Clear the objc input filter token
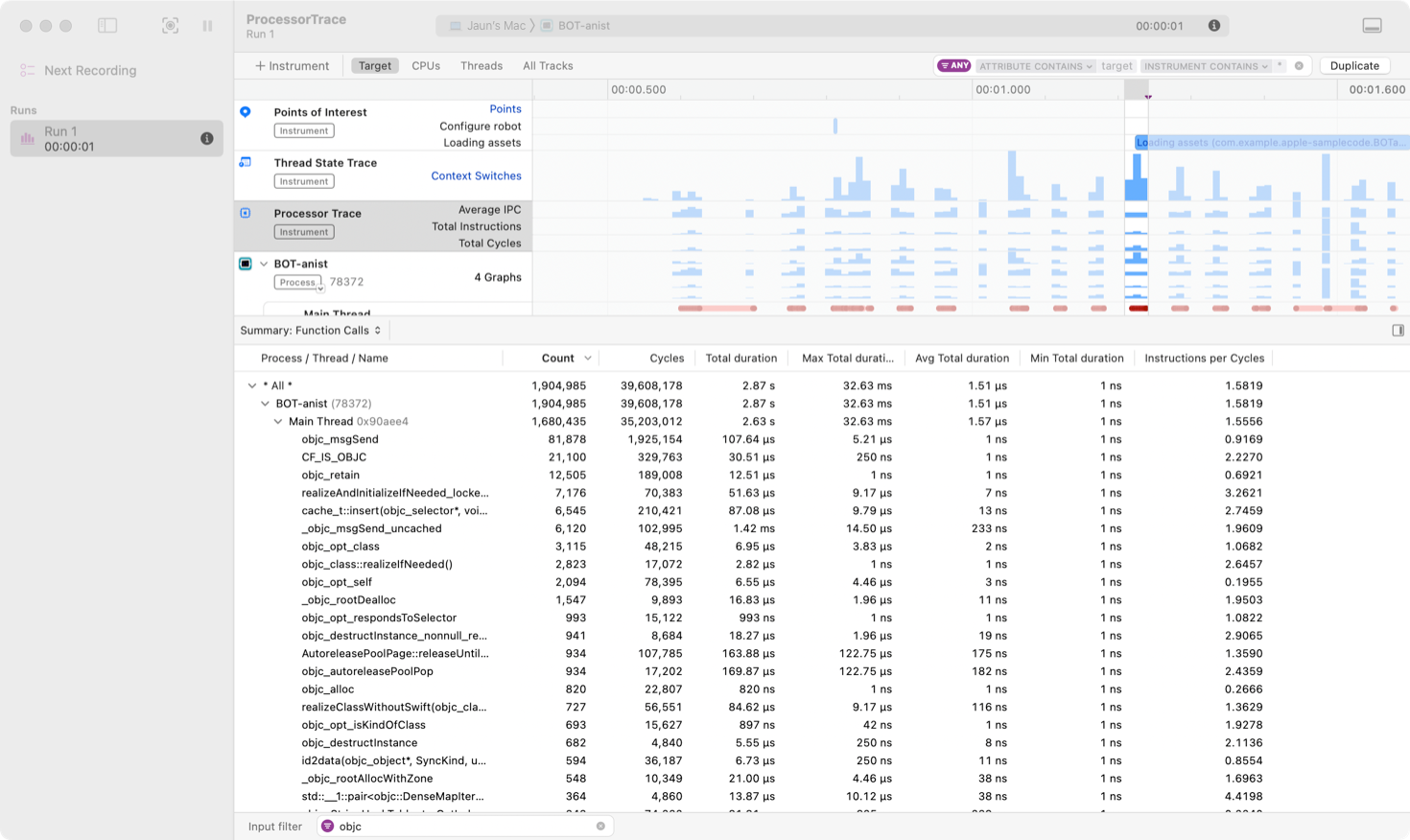Screen dimensions: 1410x840 coord(600,826)
